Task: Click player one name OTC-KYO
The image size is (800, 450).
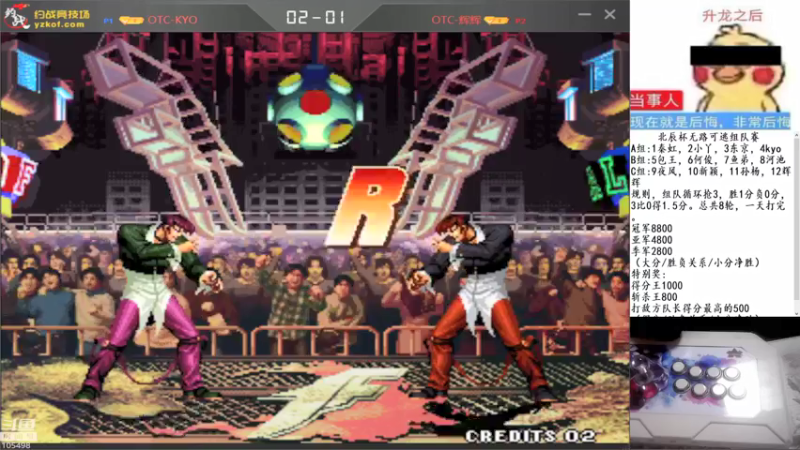Action: pyautogui.click(x=172, y=20)
